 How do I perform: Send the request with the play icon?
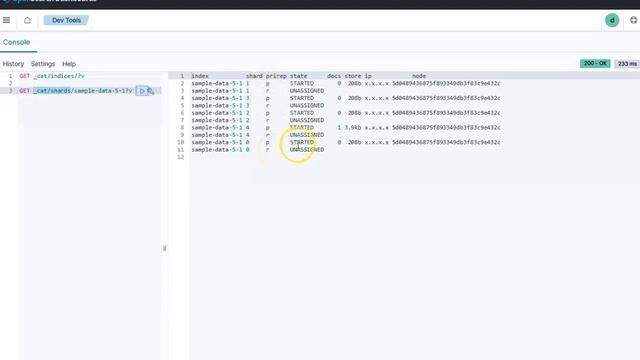[142, 91]
